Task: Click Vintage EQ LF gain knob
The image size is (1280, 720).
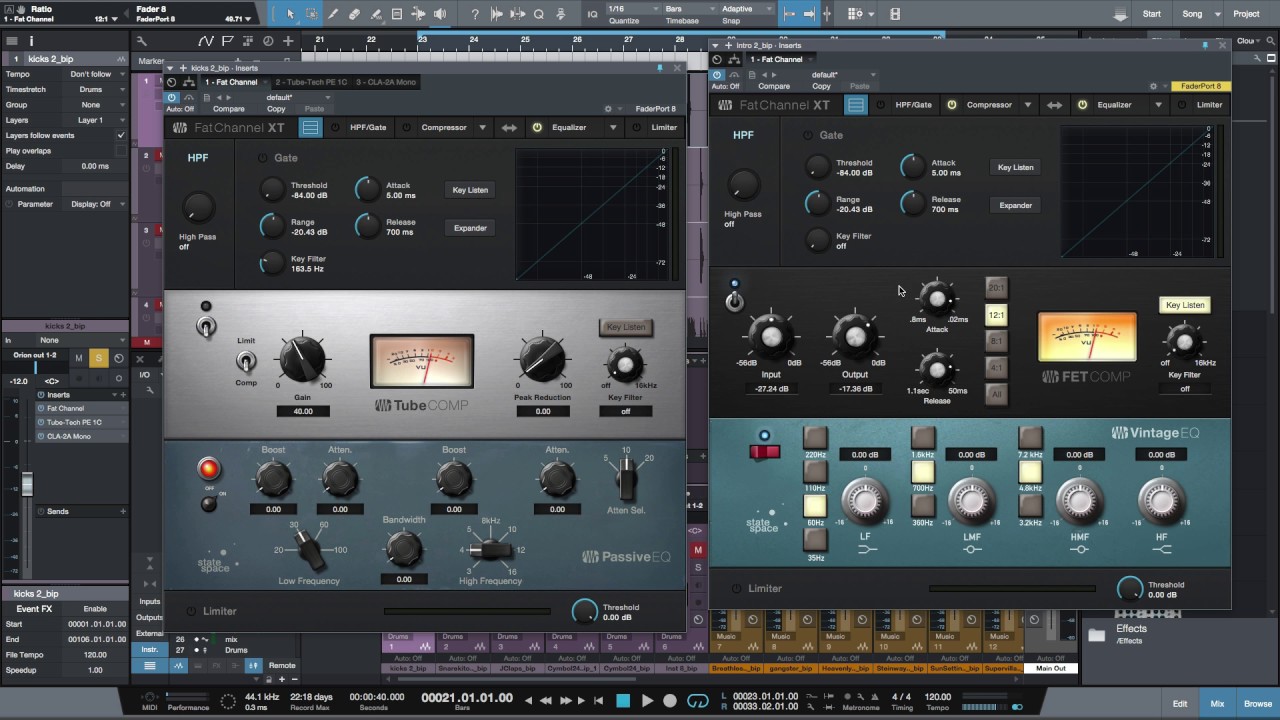Action: pos(865,500)
